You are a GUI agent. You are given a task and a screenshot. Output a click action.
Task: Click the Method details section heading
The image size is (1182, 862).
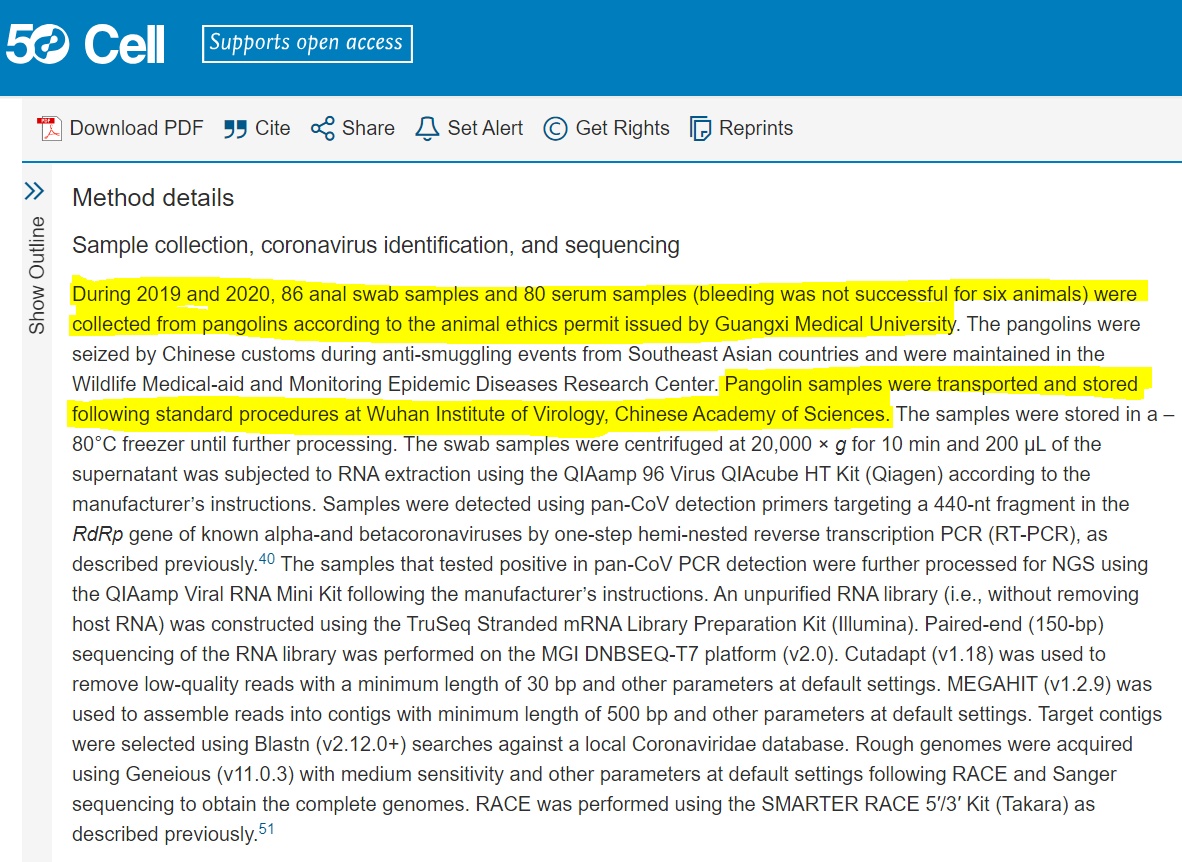click(x=153, y=198)
